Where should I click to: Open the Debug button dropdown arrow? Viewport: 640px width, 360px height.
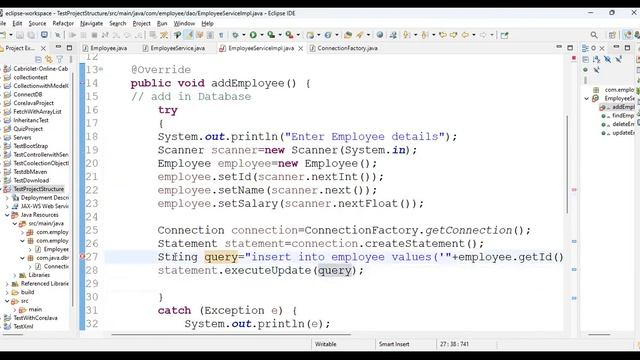coord(244,35)
